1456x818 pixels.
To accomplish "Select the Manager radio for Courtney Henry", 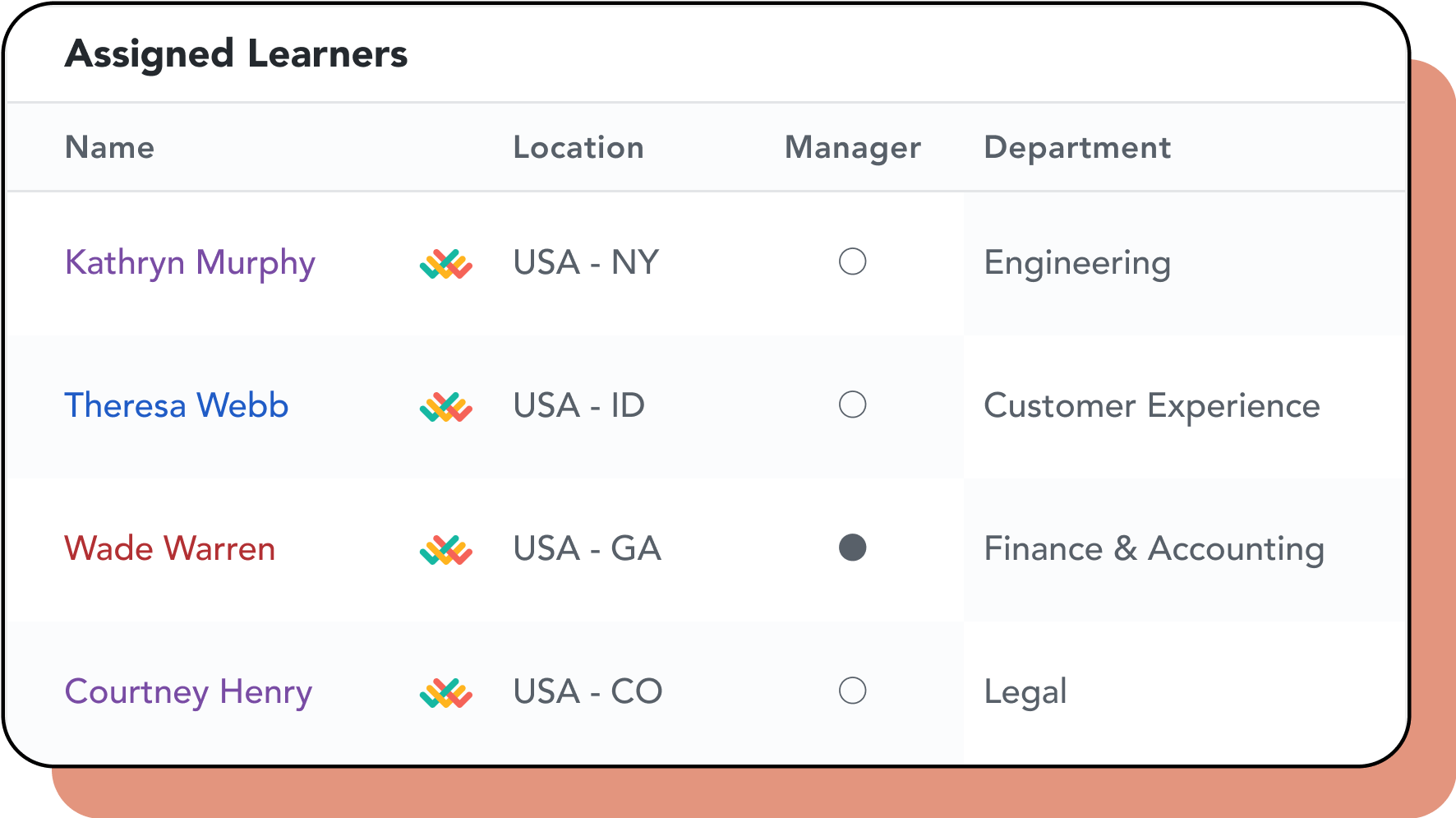I will coord(852,691).
